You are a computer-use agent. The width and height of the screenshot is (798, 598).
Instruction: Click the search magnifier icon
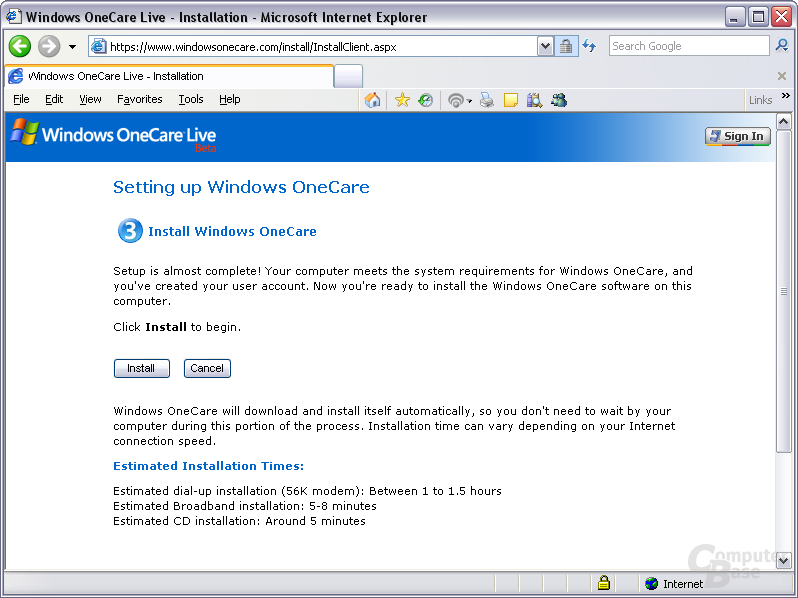pos(781,46)
